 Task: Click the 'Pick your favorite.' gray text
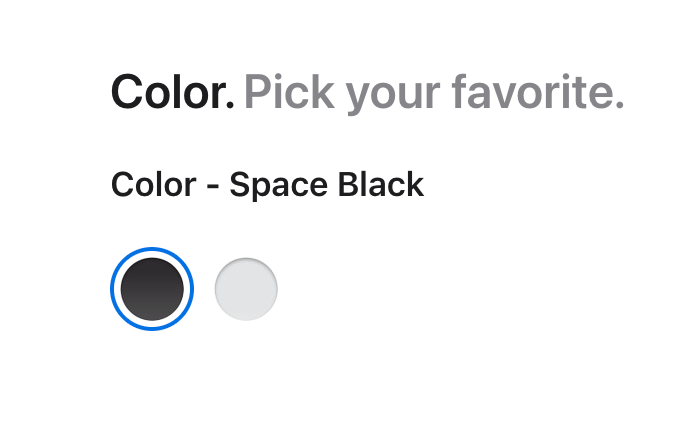pos(434,93)
